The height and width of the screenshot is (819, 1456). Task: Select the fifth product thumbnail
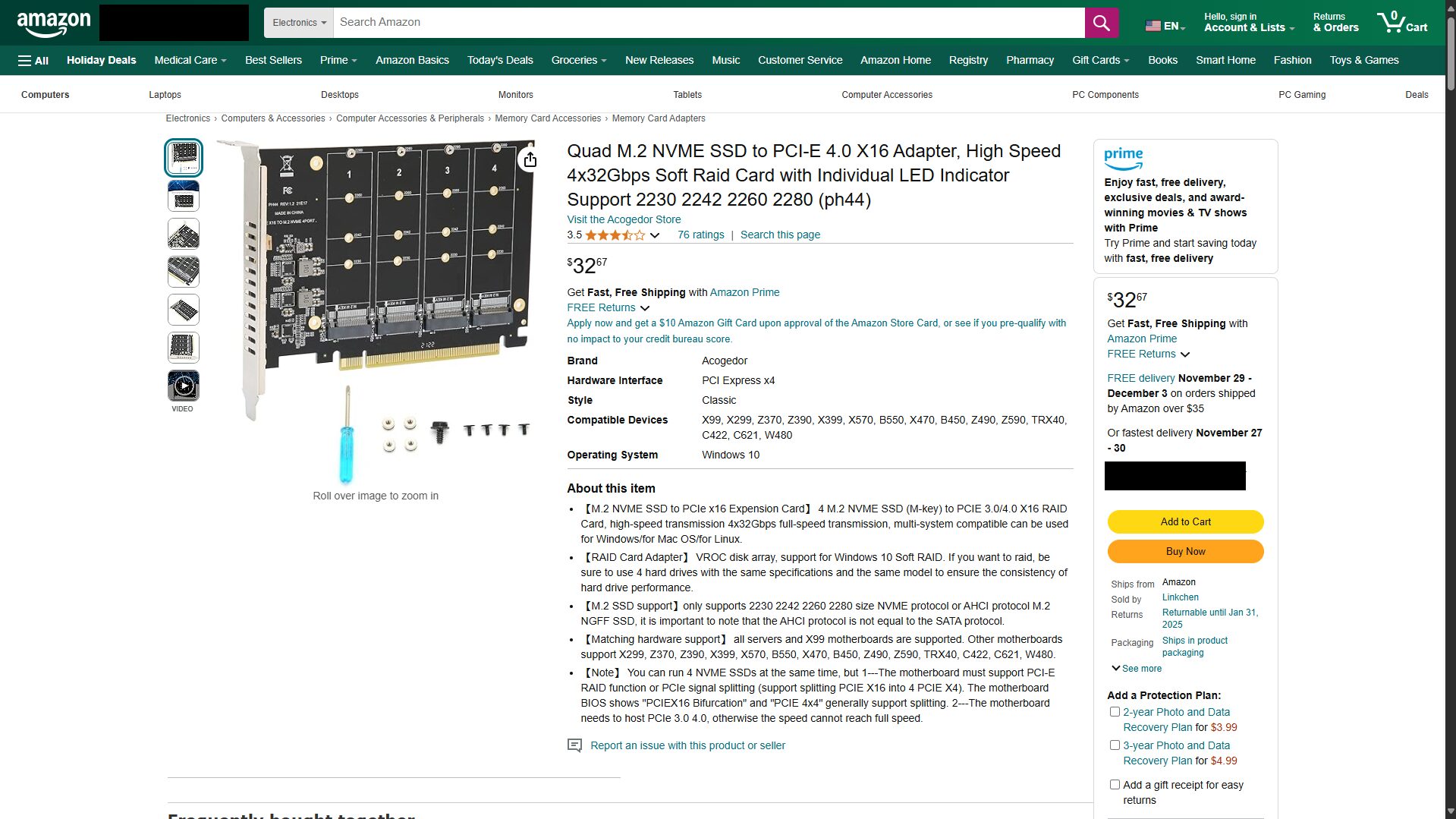pyautogui.click(x=183, y=310)
